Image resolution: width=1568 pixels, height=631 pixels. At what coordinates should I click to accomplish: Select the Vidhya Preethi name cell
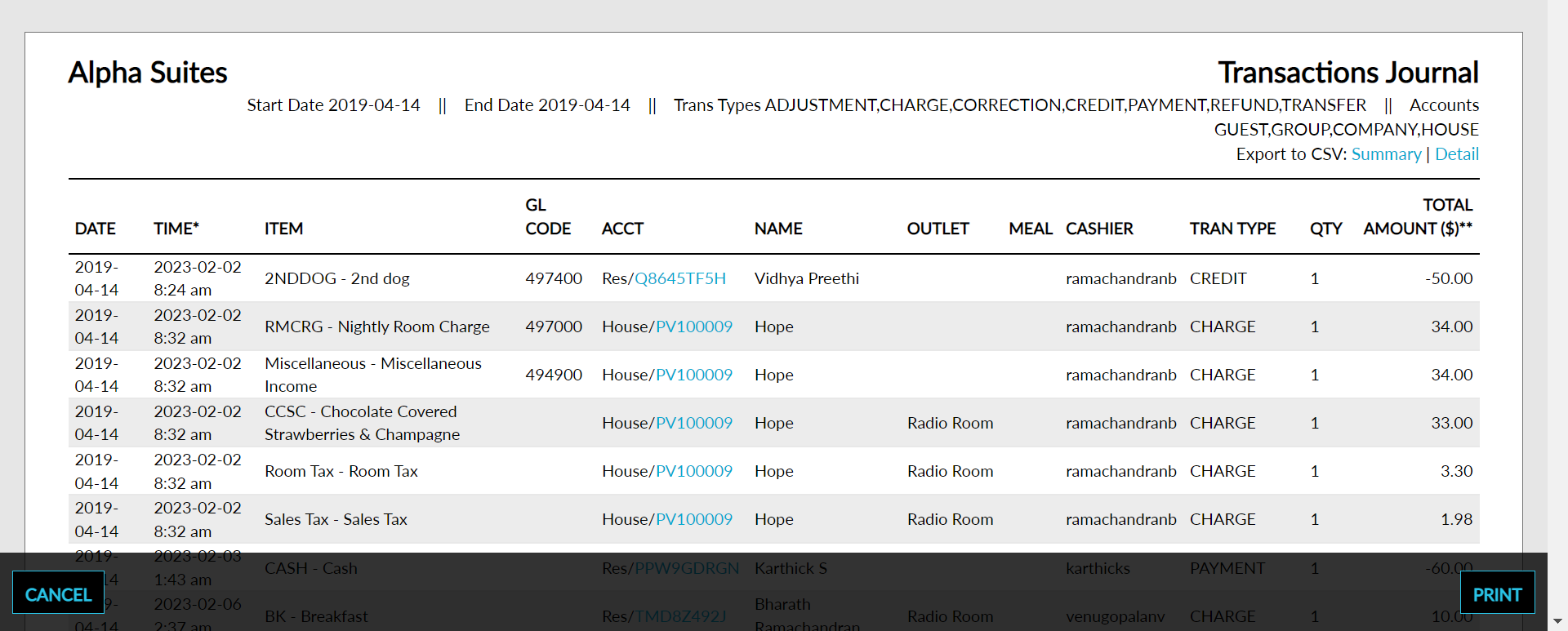807,278
